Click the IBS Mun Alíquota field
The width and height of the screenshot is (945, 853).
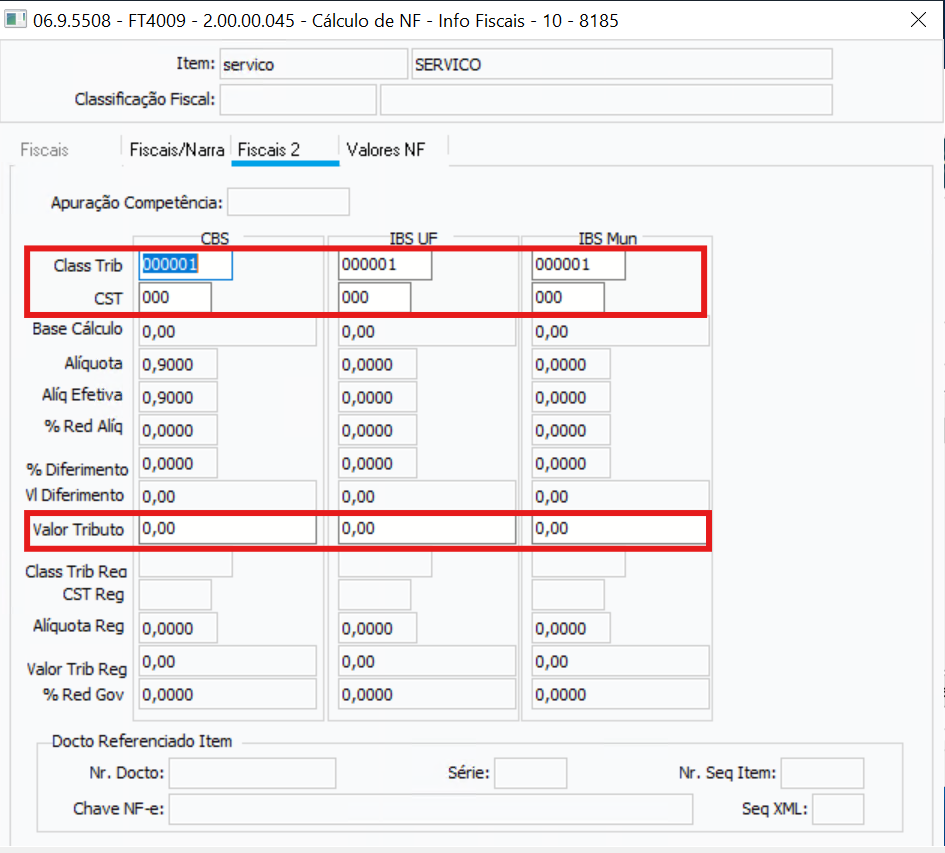pos(571,364)
